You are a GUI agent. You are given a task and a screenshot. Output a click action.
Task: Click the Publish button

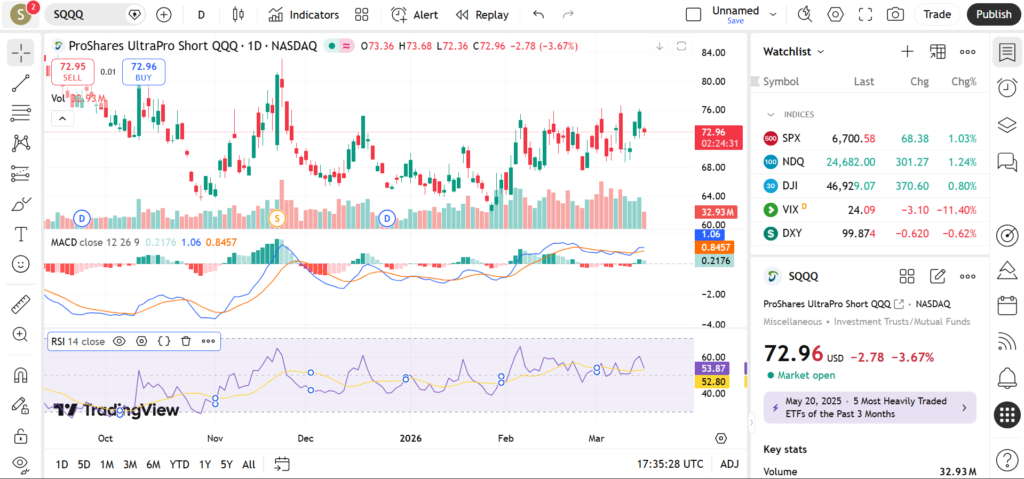(993, 15)
